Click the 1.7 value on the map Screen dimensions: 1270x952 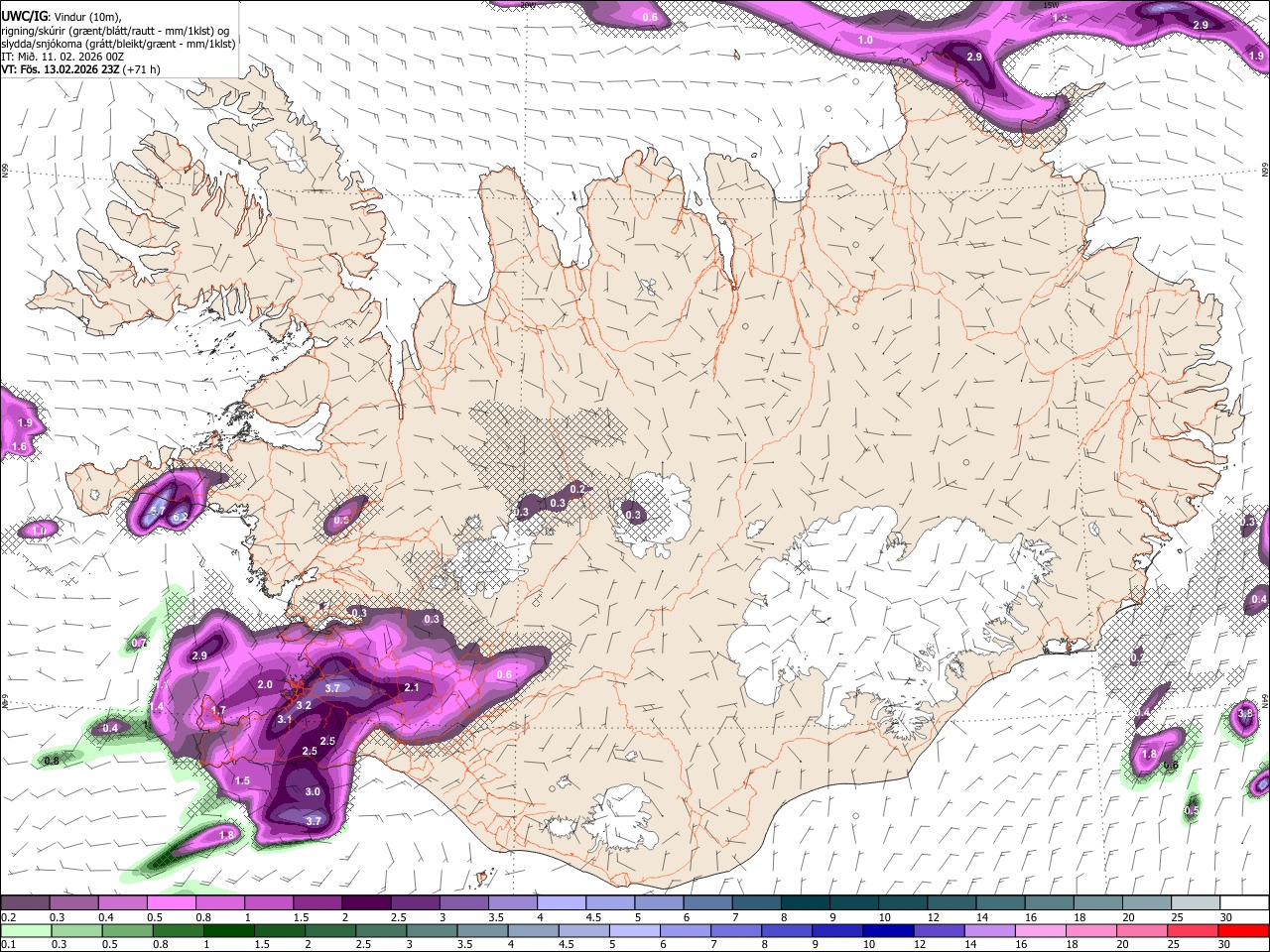pyautogui.click(x=218, y=710)
